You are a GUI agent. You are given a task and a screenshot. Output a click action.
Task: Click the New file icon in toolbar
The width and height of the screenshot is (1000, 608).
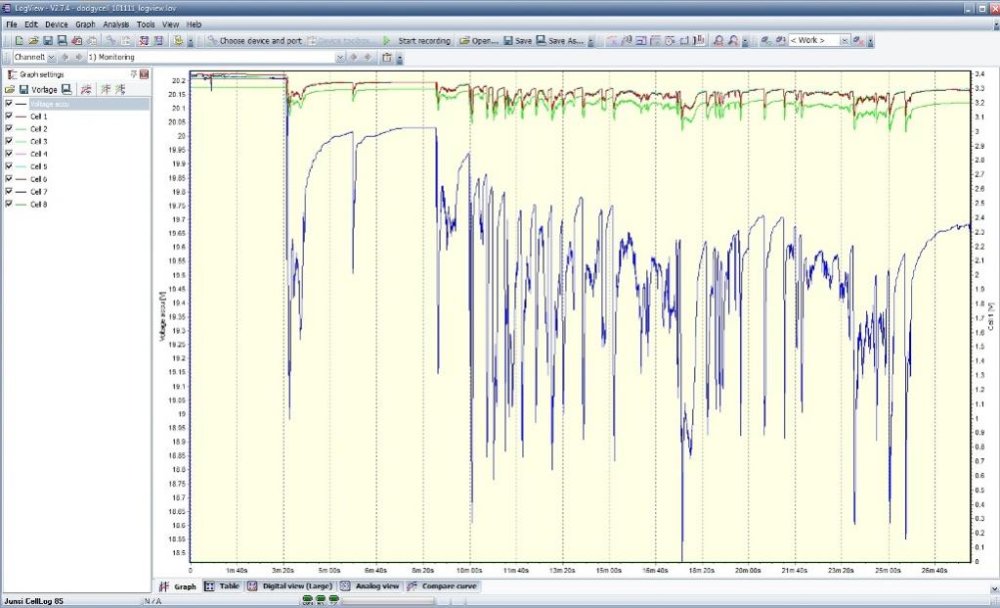[x=19, y=41]
